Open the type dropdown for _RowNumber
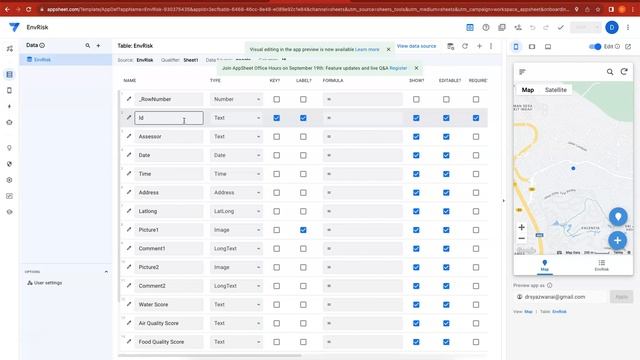Screen dimensions: 640x360 236,99
